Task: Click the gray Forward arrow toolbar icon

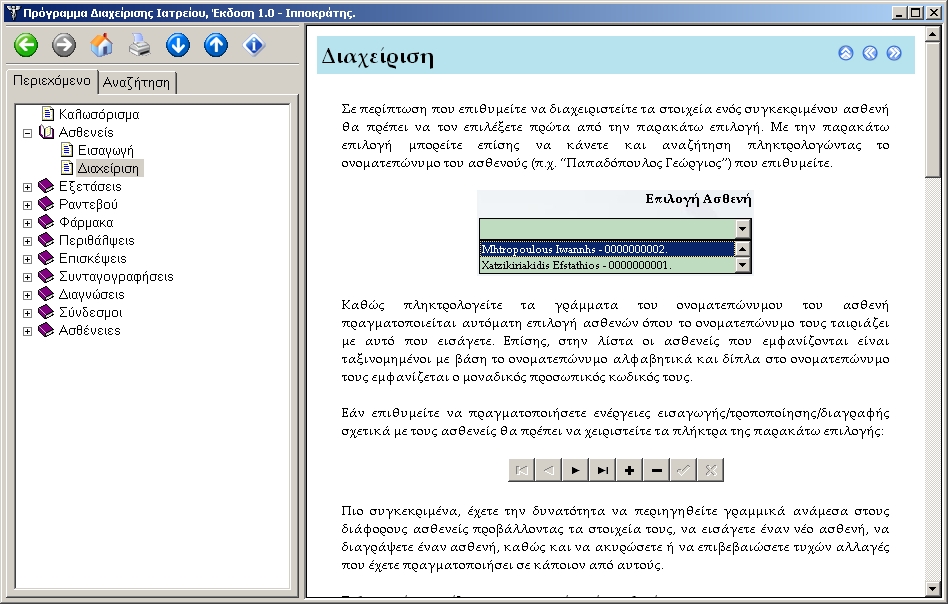Action: tap(64, 45)
